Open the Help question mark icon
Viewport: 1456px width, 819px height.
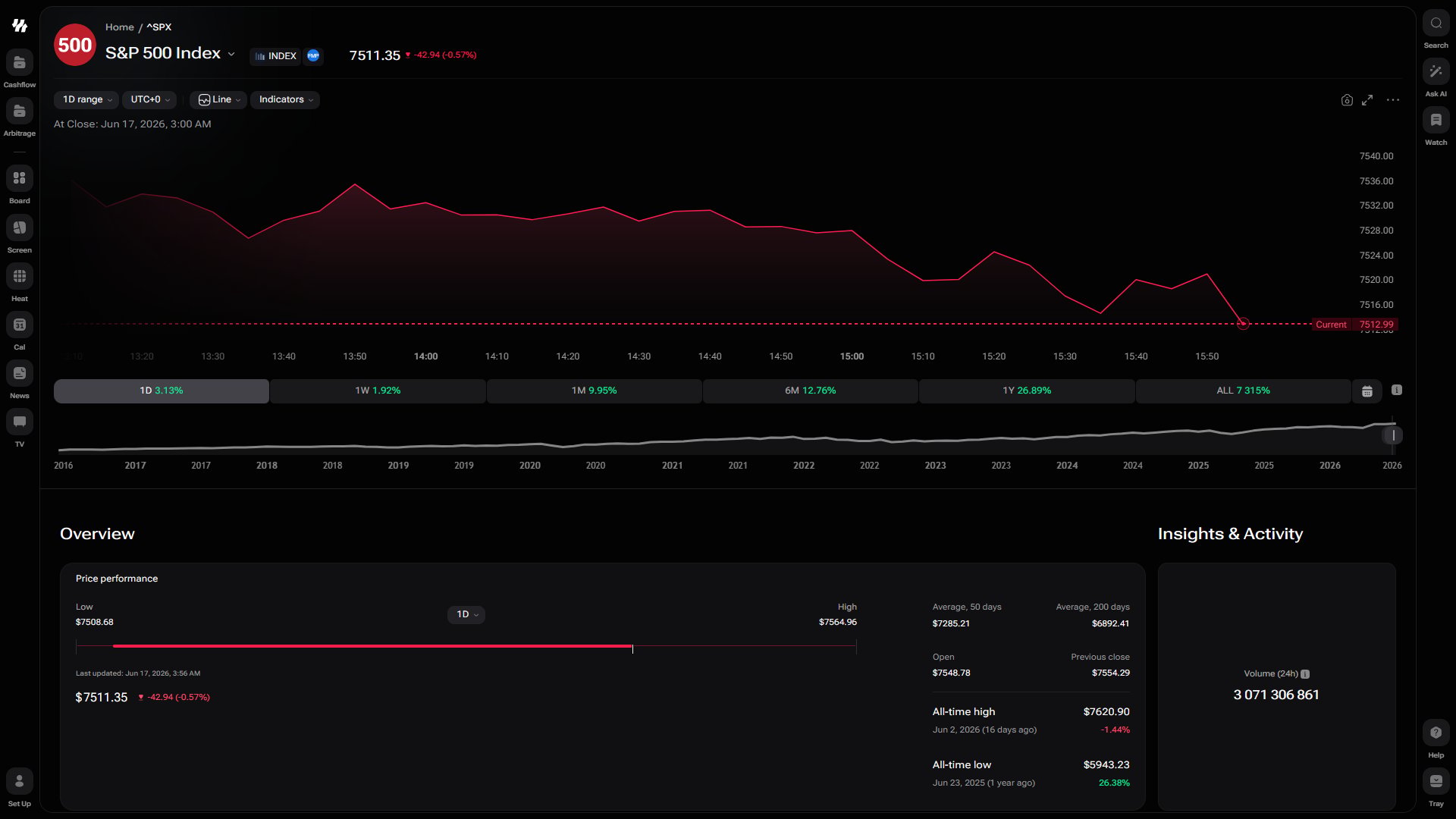(x=1436, y=733)
